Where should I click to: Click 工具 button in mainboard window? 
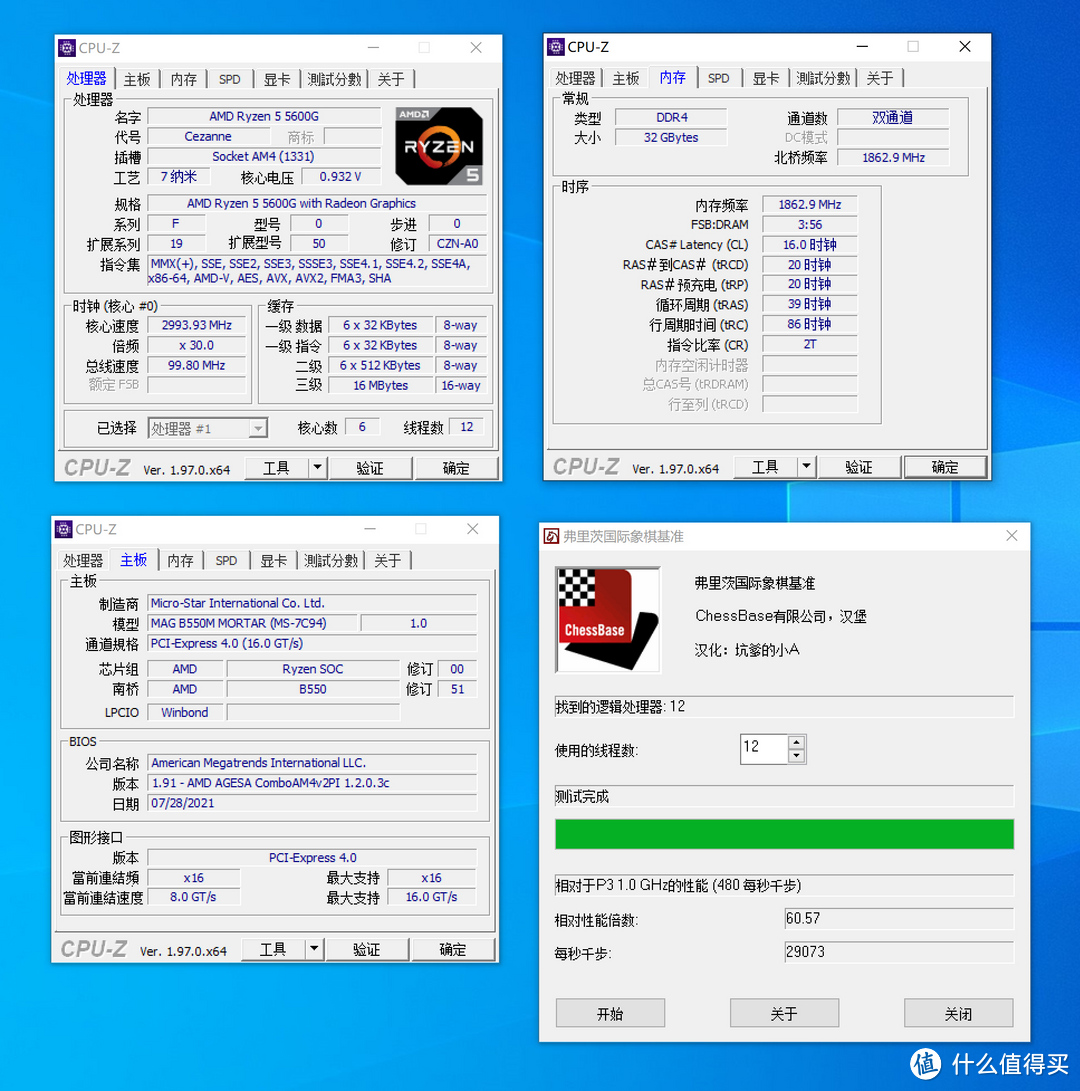(273, 948)
